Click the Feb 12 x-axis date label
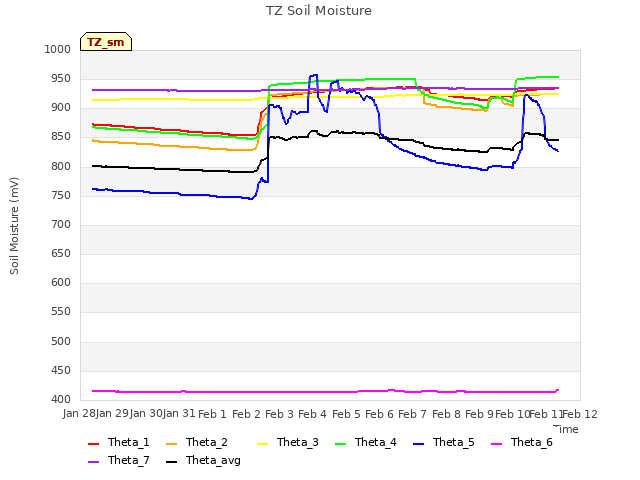Image resolution: width=640 pixels, height=480 pixels. [580, 414]
